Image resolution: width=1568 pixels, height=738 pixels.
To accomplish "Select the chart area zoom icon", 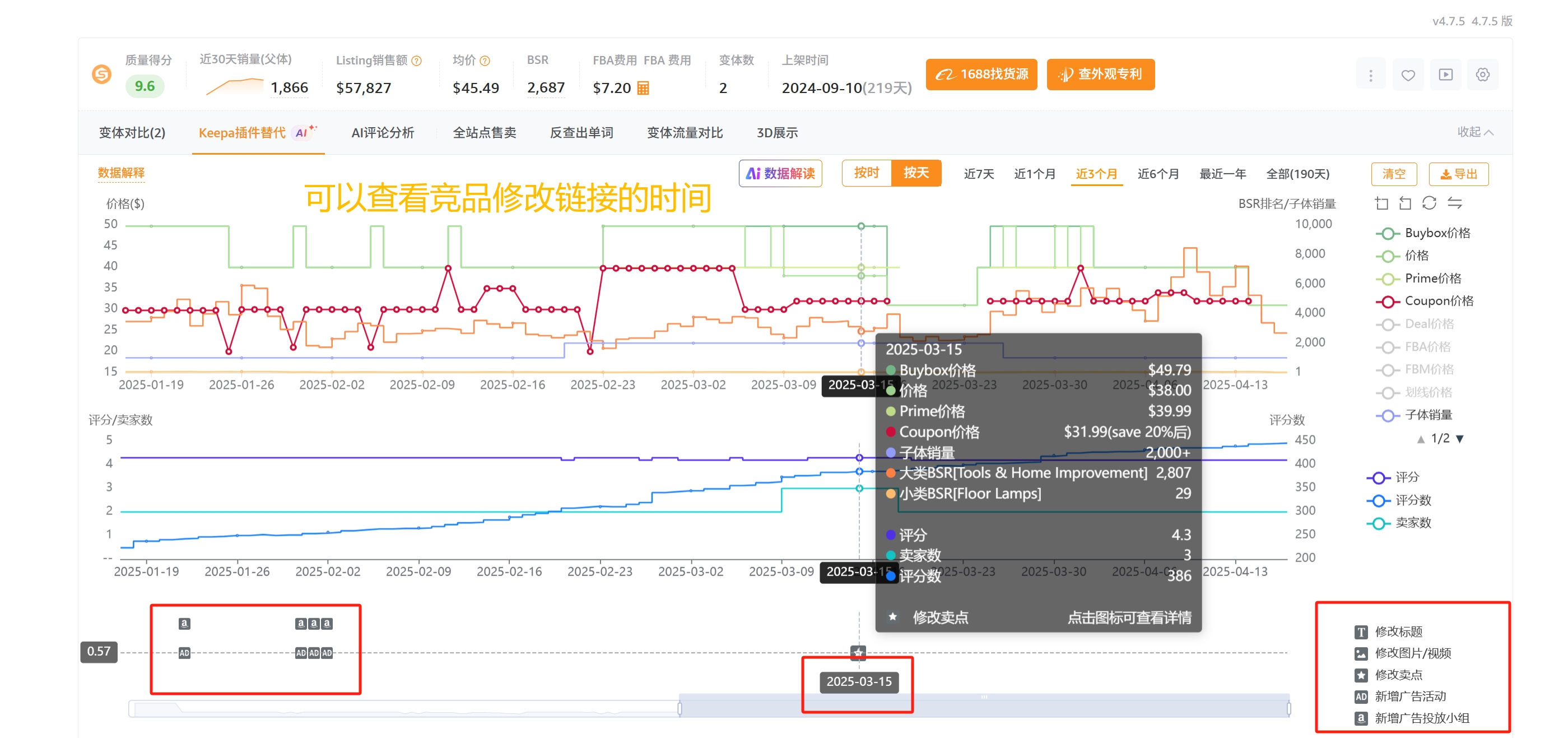I will (x=1381, y=203).
